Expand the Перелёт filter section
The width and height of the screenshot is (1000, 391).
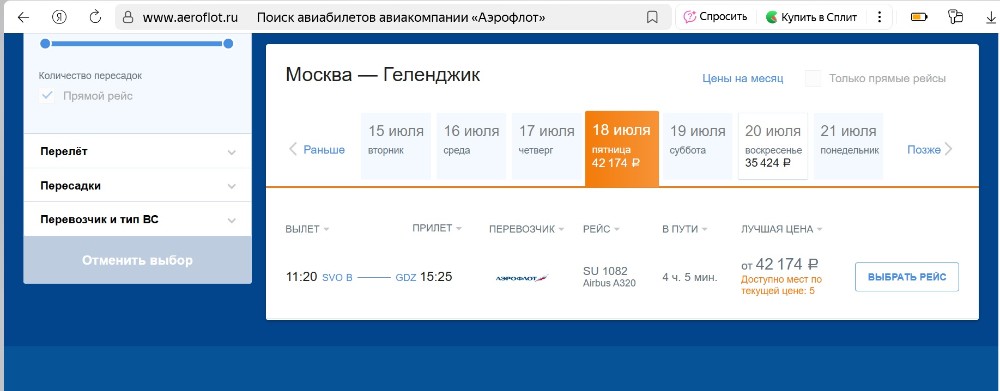click(x=137, y=152)
